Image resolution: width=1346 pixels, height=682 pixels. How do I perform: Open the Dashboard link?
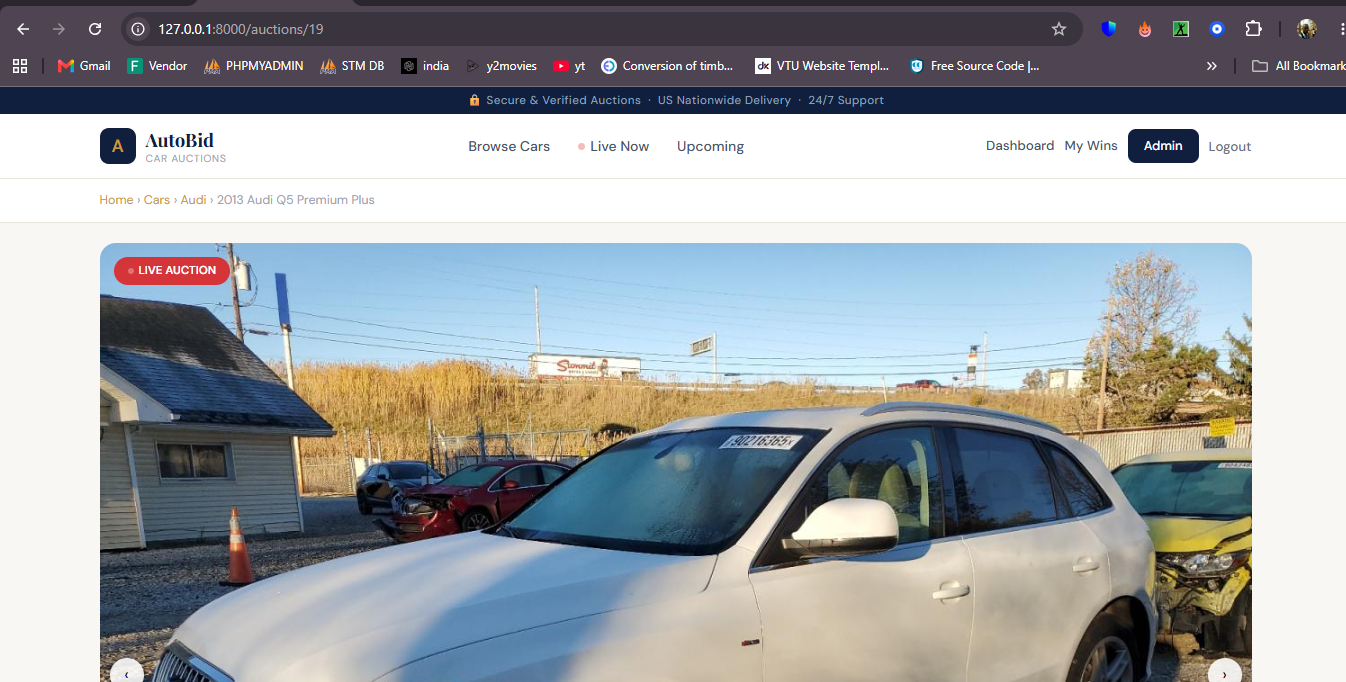click(1020, 146)
